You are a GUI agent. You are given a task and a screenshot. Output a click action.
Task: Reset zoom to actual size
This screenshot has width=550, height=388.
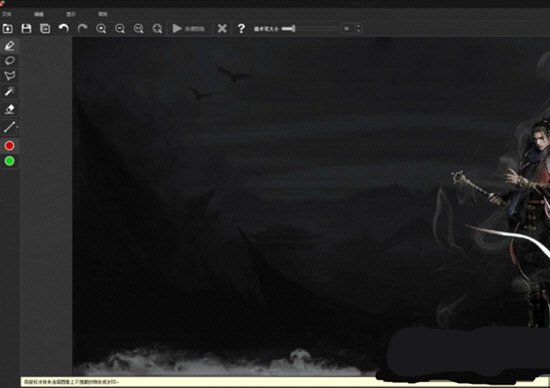(139, 28)
